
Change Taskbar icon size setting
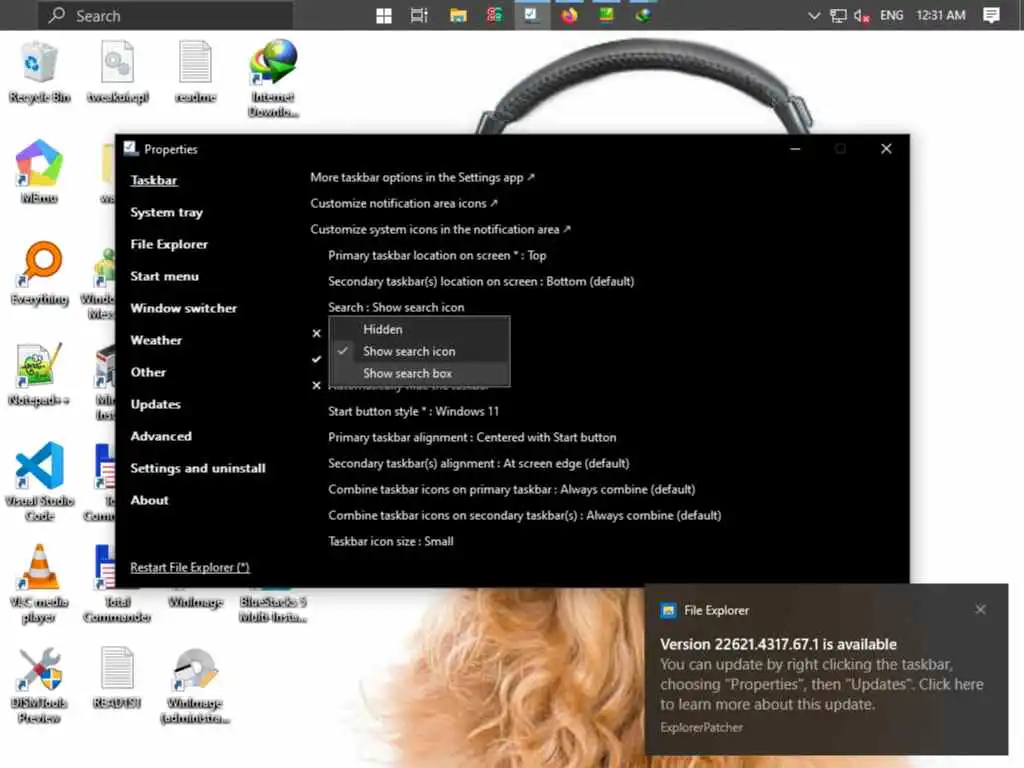tap(391, 541)
